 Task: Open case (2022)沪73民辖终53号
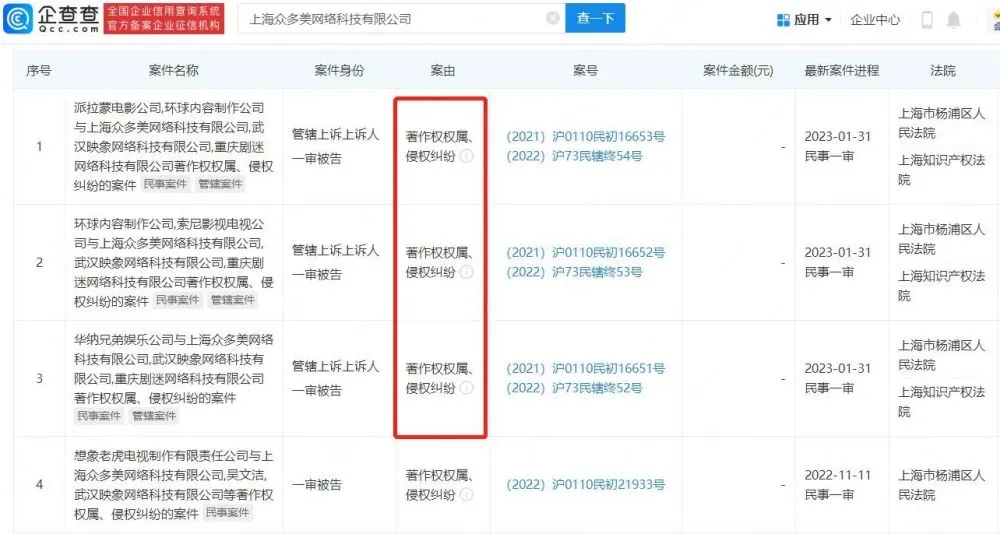[x=574, y=272]
